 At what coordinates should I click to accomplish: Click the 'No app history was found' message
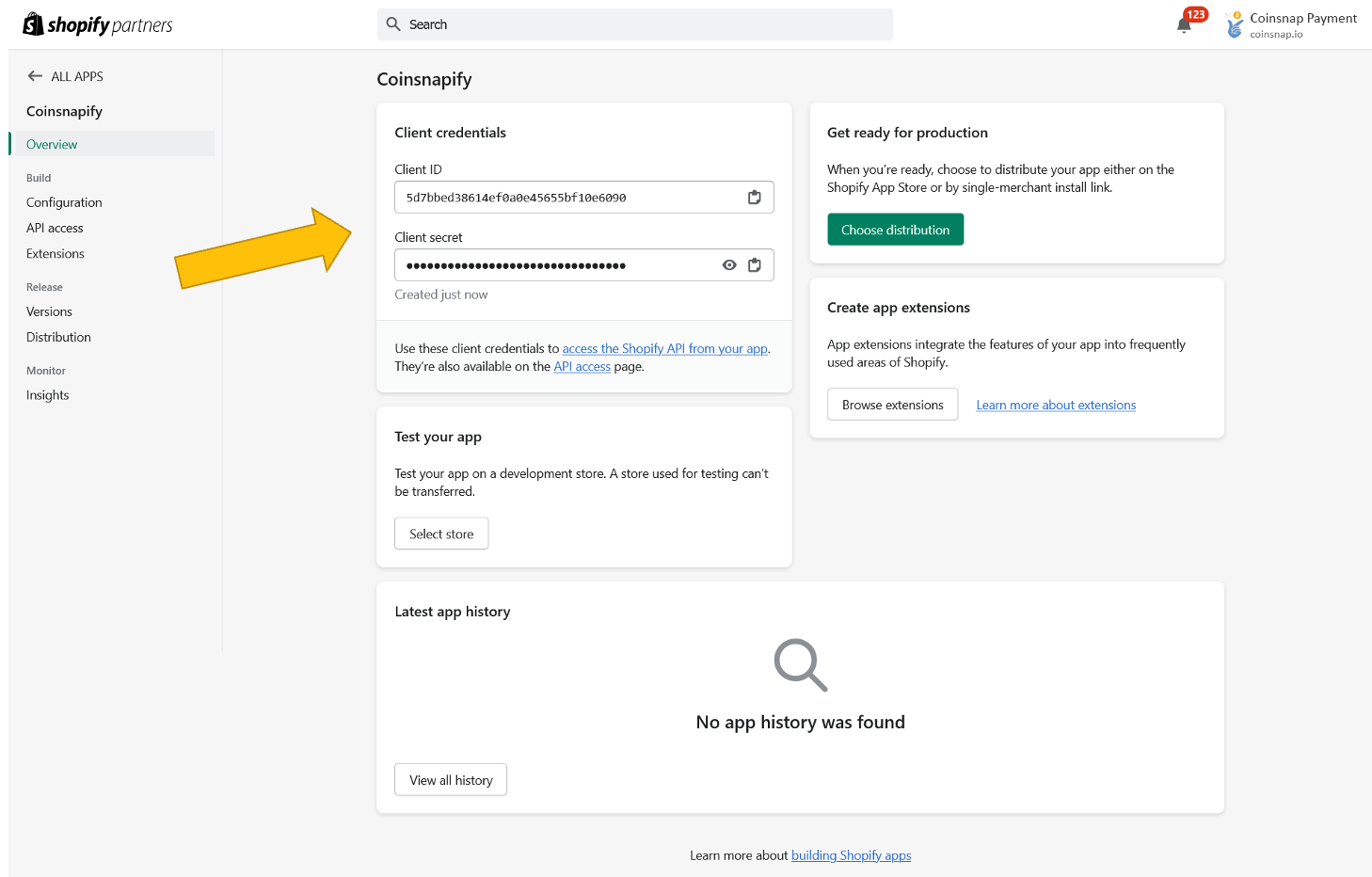click(801, 722)
